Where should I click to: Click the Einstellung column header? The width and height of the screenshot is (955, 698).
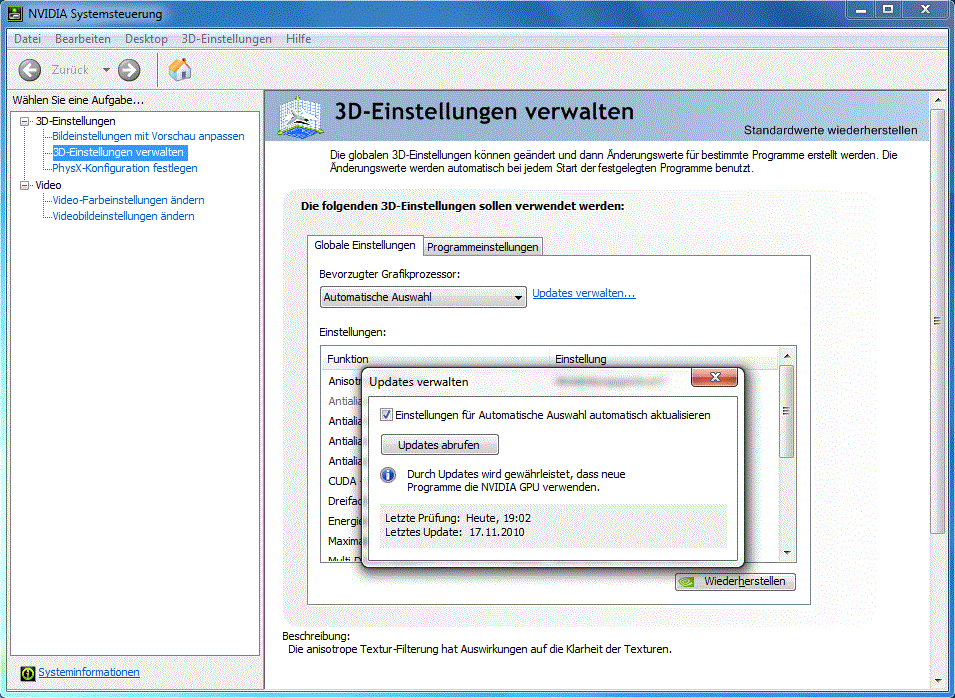coord(663,359)
